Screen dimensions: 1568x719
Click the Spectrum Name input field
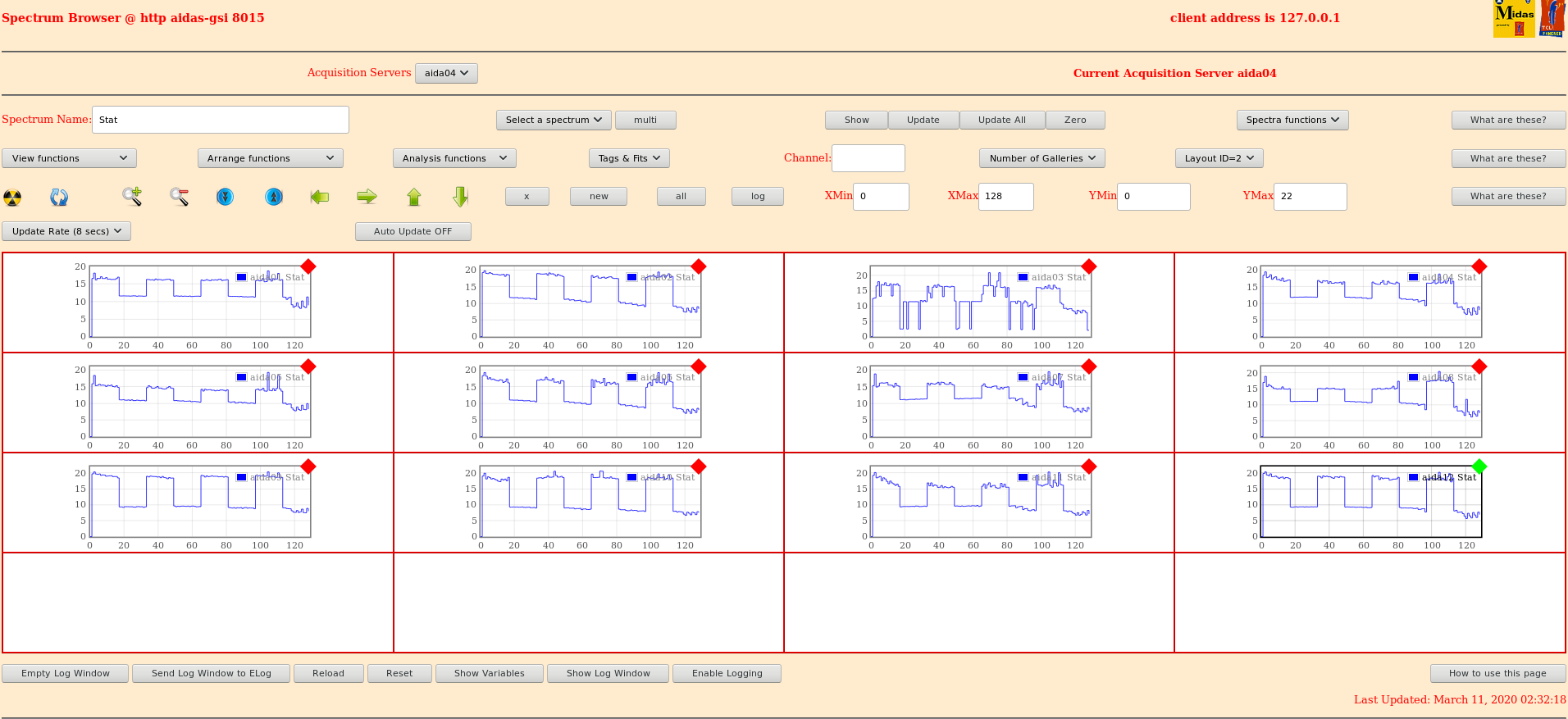[220, 120]
